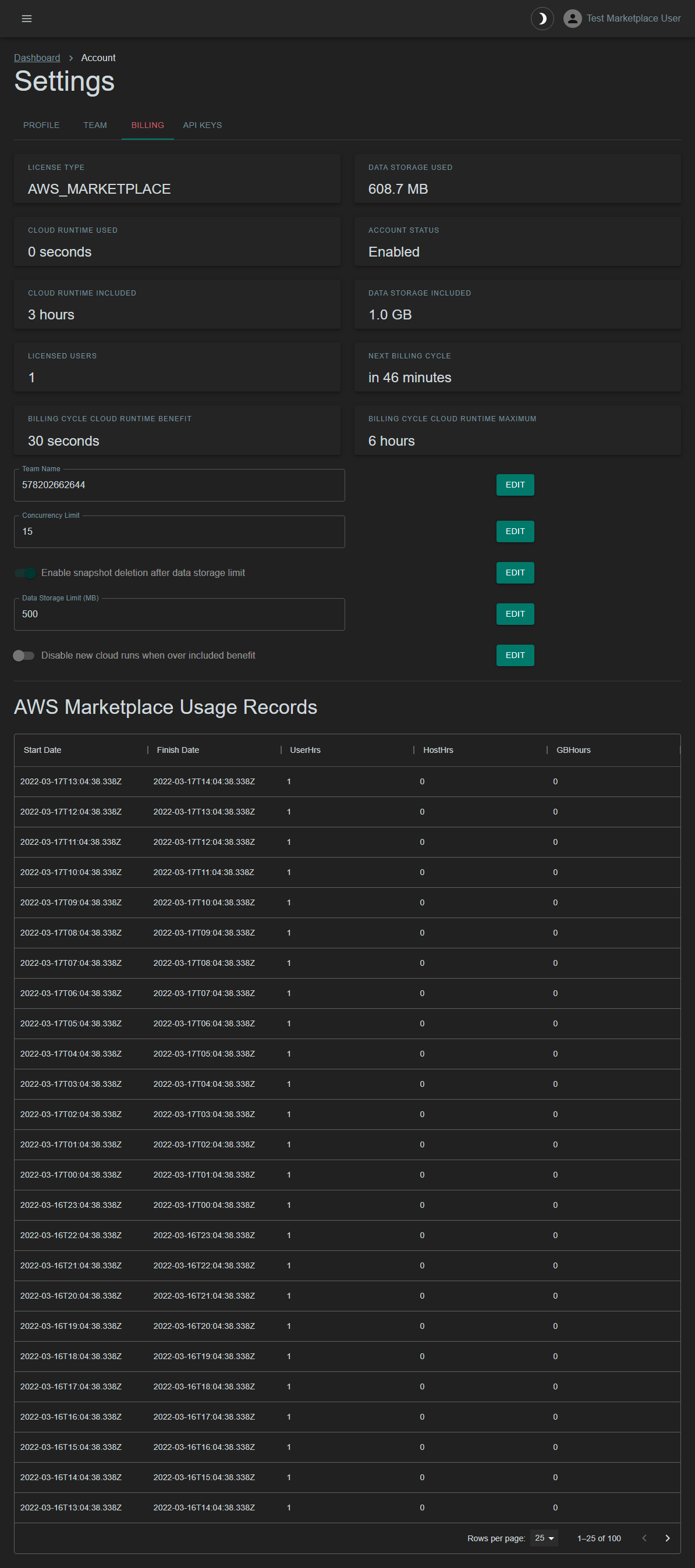Click the Data Storage Limit input field

[x=179, y=614]
